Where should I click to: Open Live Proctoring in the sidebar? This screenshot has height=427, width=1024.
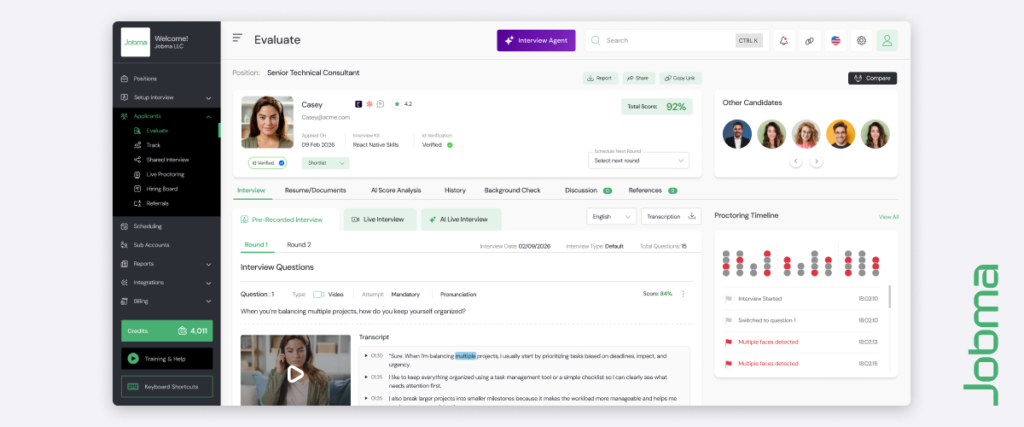click(165, 174)
